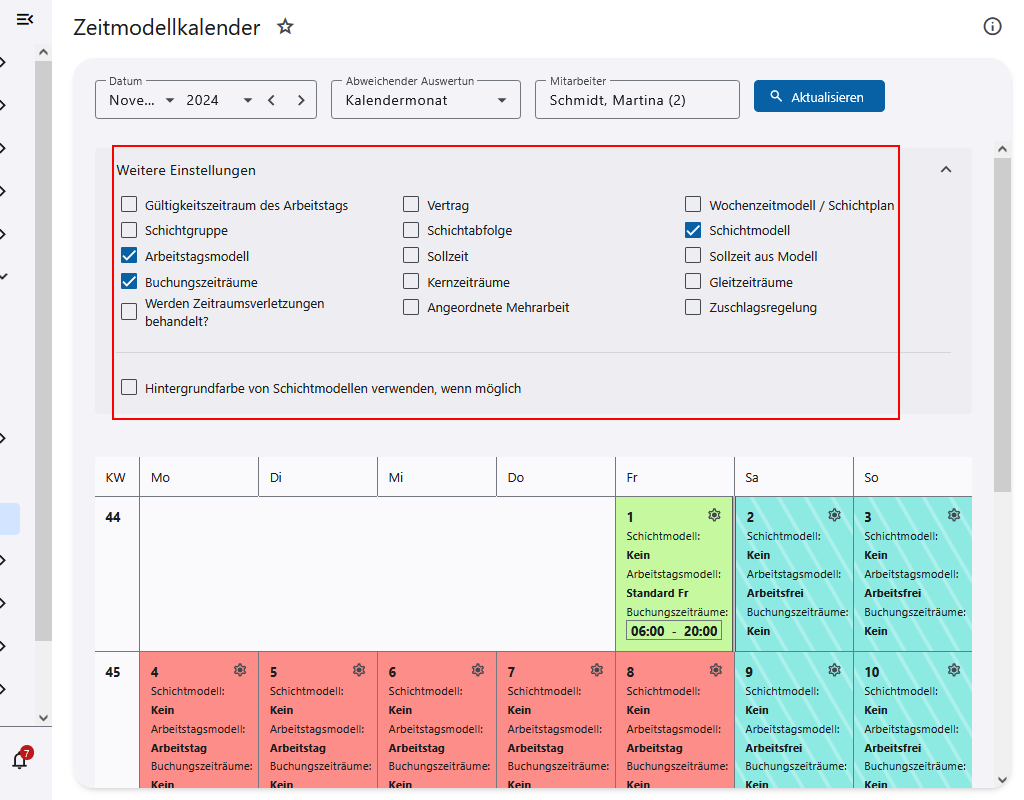
Task: Mark Zeitmodellkalender as favorite with star
Action: pos(285,27)
